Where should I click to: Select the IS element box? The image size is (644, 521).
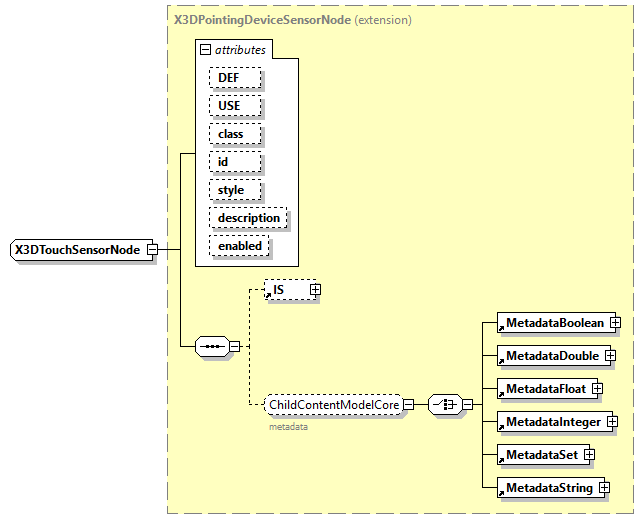click(x=290, y=289)
